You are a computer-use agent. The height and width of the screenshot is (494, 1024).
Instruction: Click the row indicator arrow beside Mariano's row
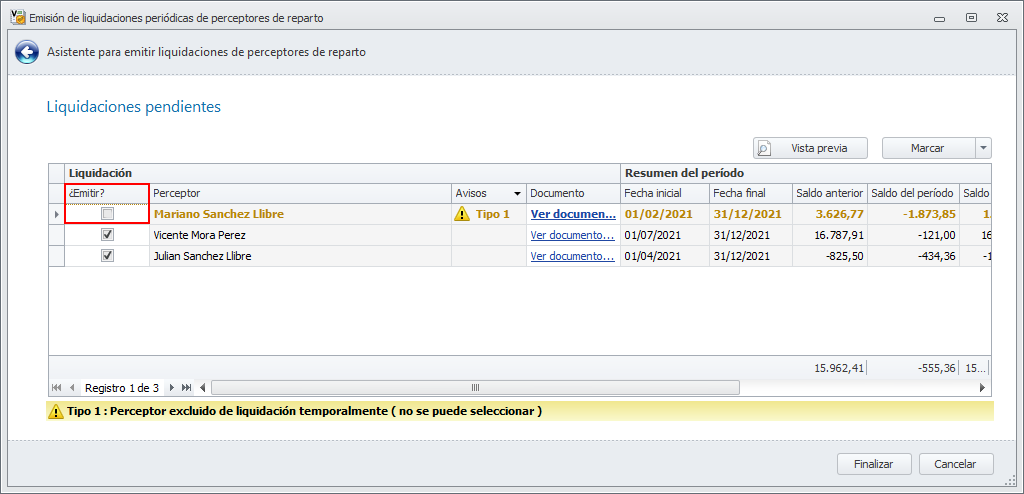(x=56, y=214)
